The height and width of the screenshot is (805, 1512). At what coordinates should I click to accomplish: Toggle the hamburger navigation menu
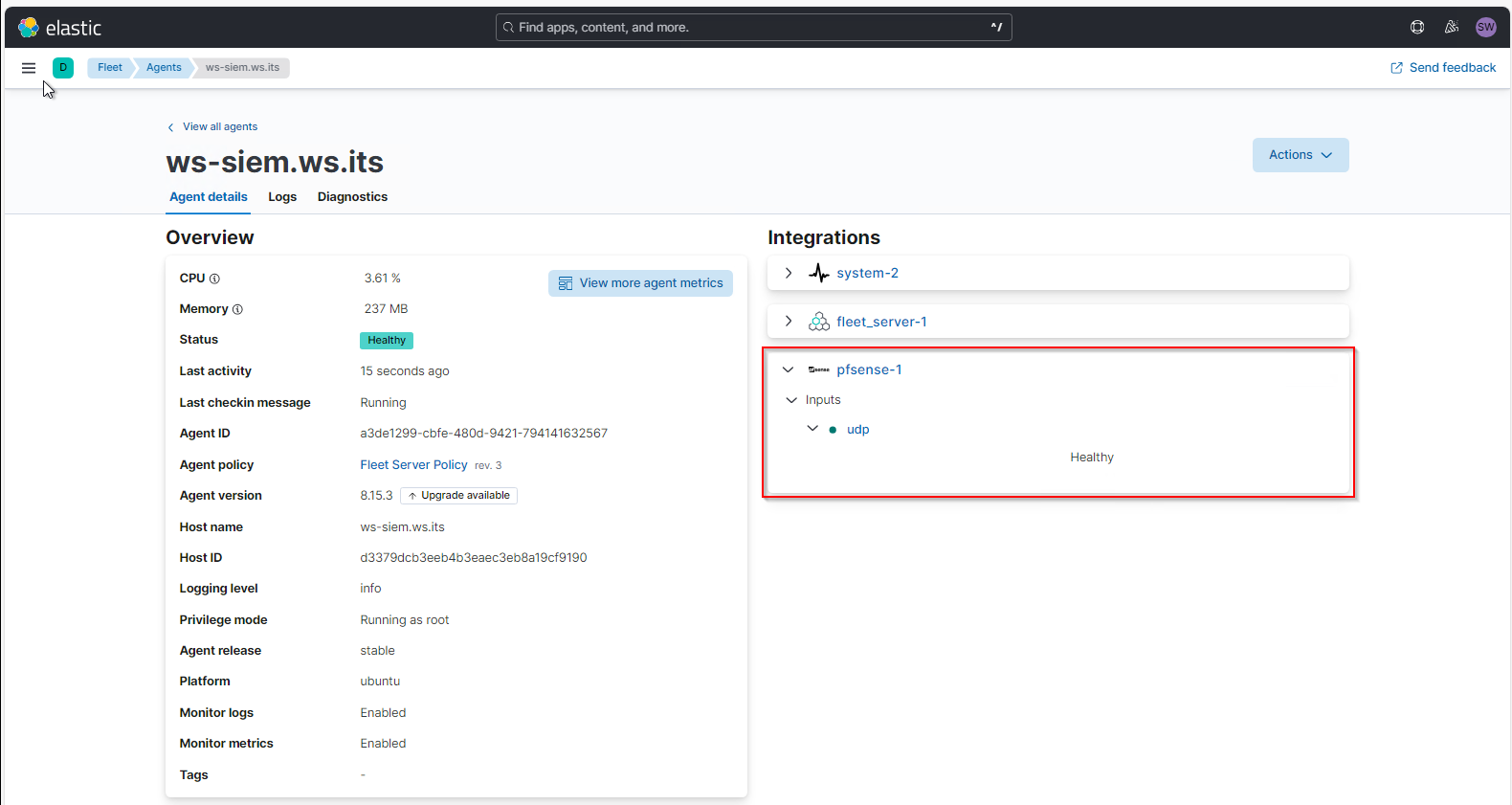29,68
